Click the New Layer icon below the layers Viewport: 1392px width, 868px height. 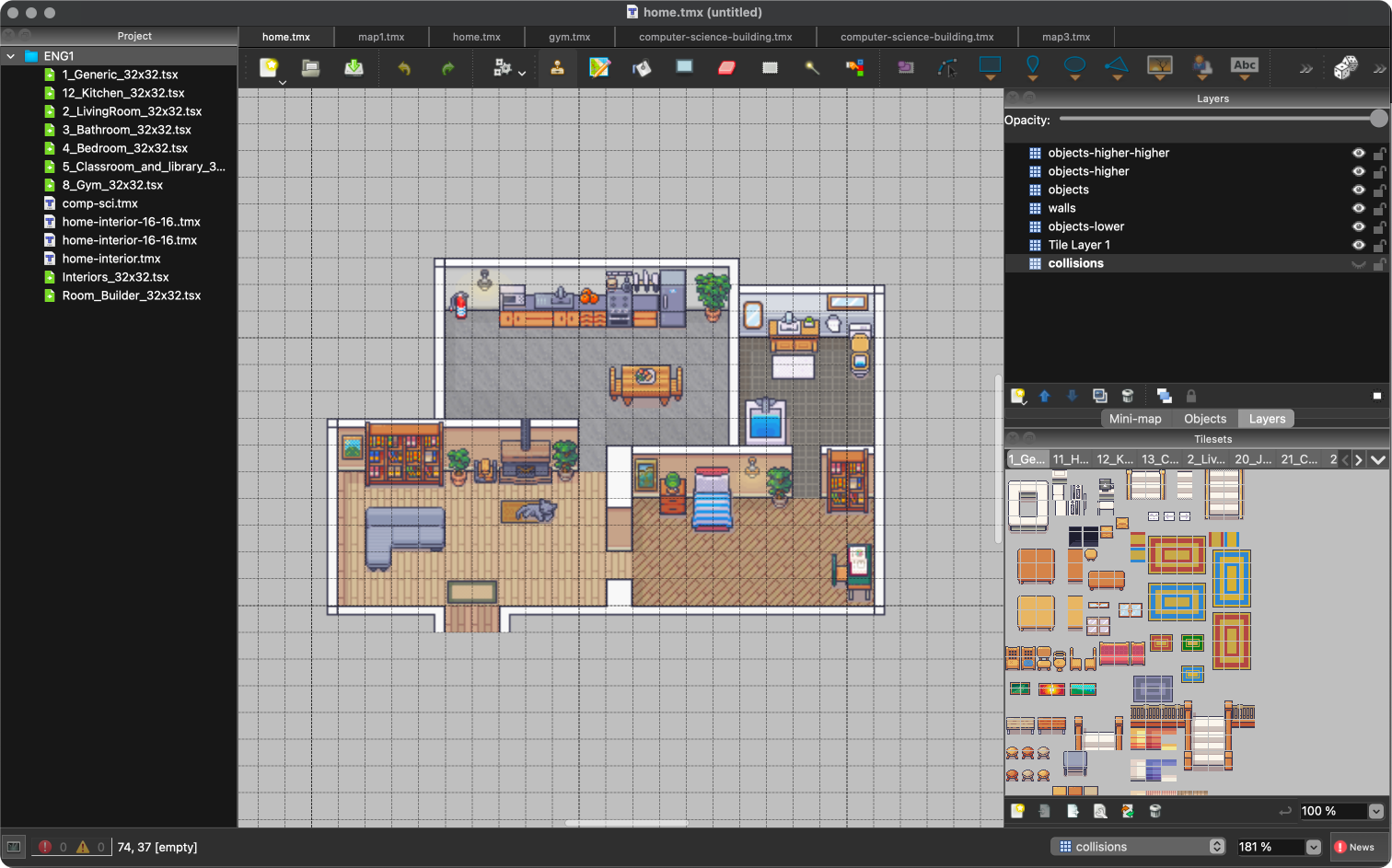1018,396
